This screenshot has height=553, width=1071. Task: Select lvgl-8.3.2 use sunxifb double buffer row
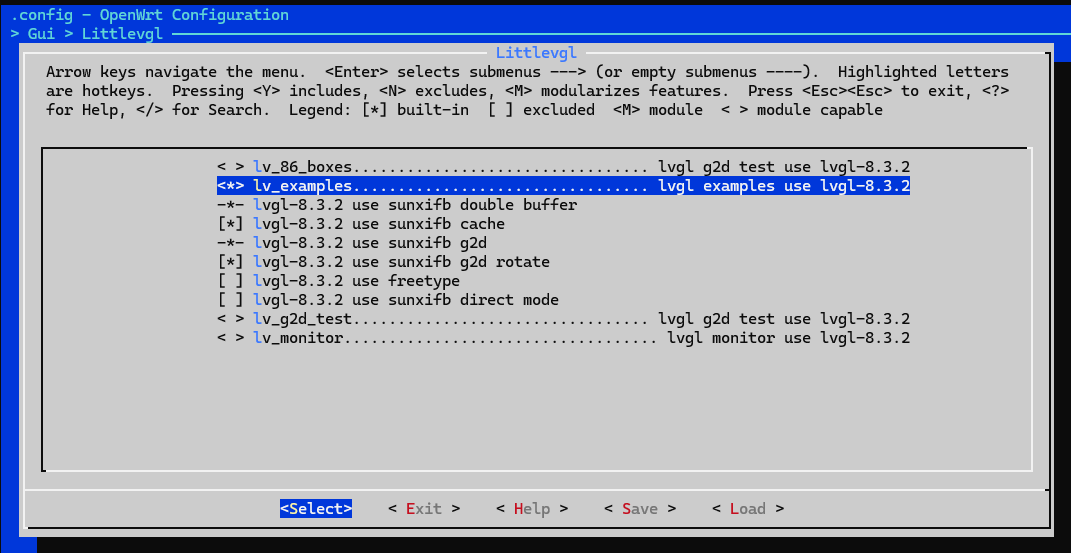(397, 205)
